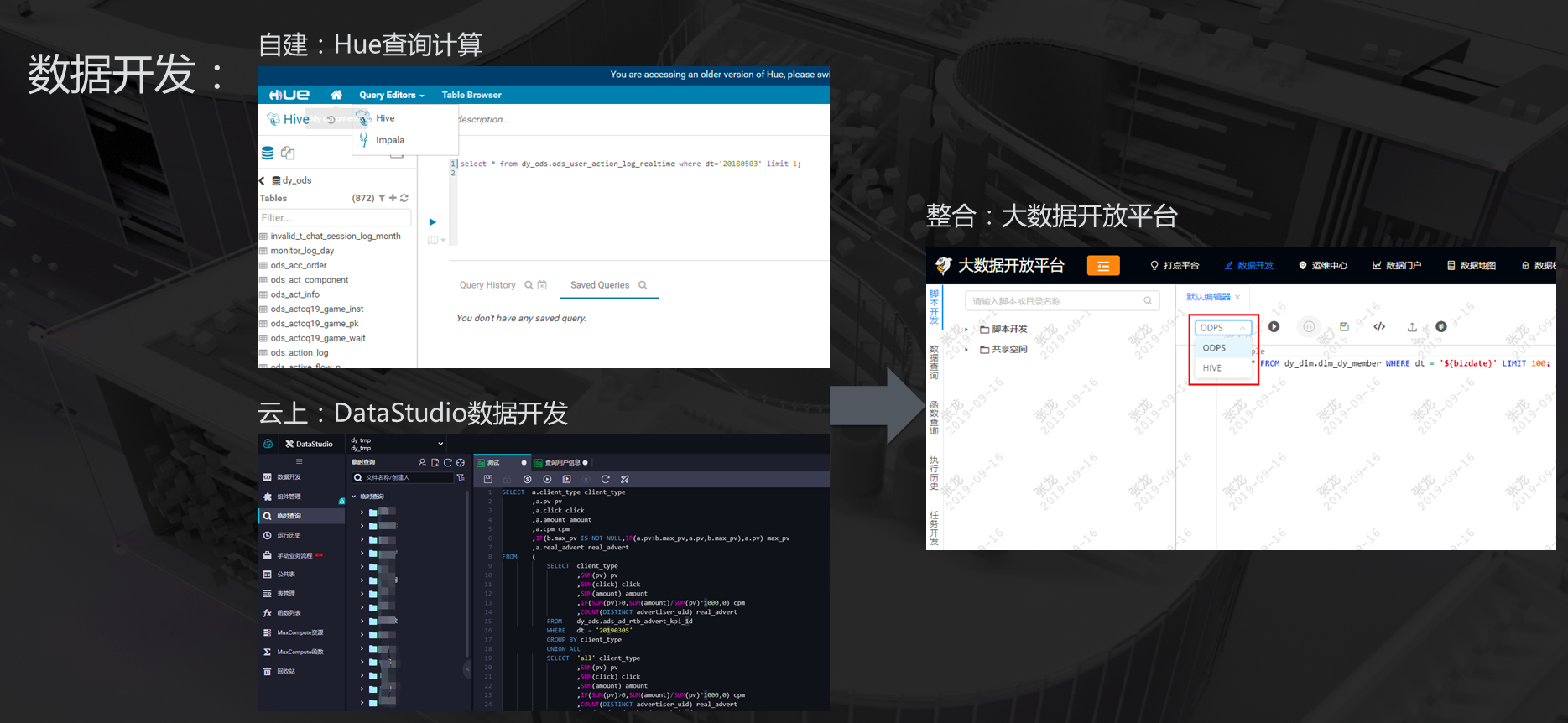
Task: Open 打点平台 in top navigation
Action: click(1175, 266)
